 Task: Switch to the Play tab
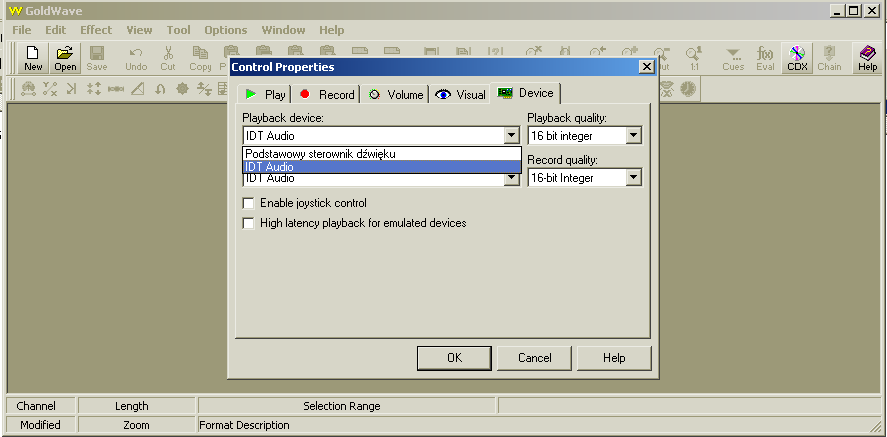pos(264,94)
